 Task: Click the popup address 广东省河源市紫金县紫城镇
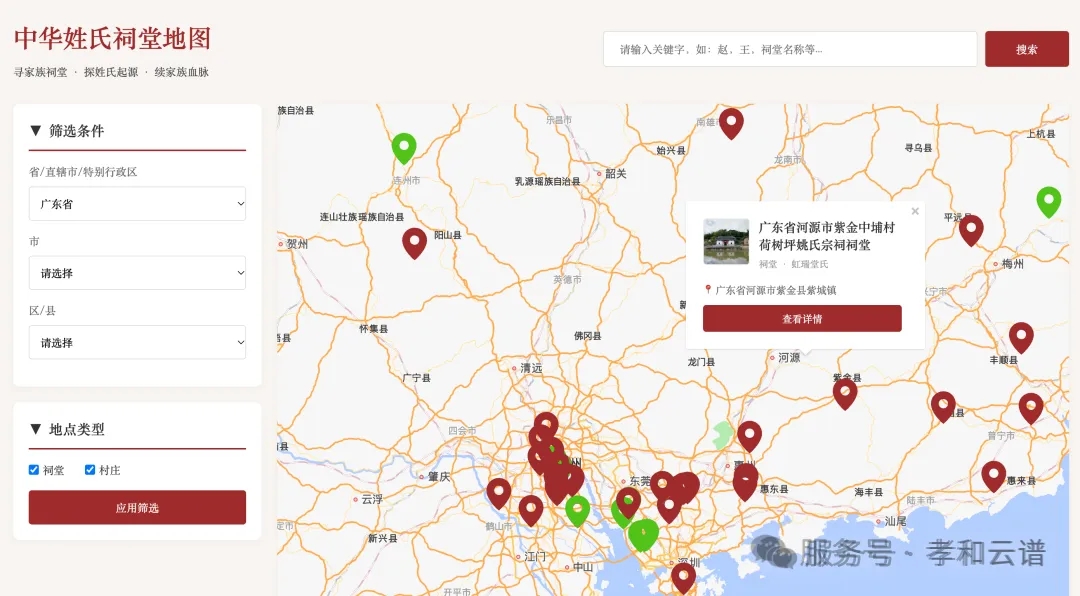pos(776,290)
